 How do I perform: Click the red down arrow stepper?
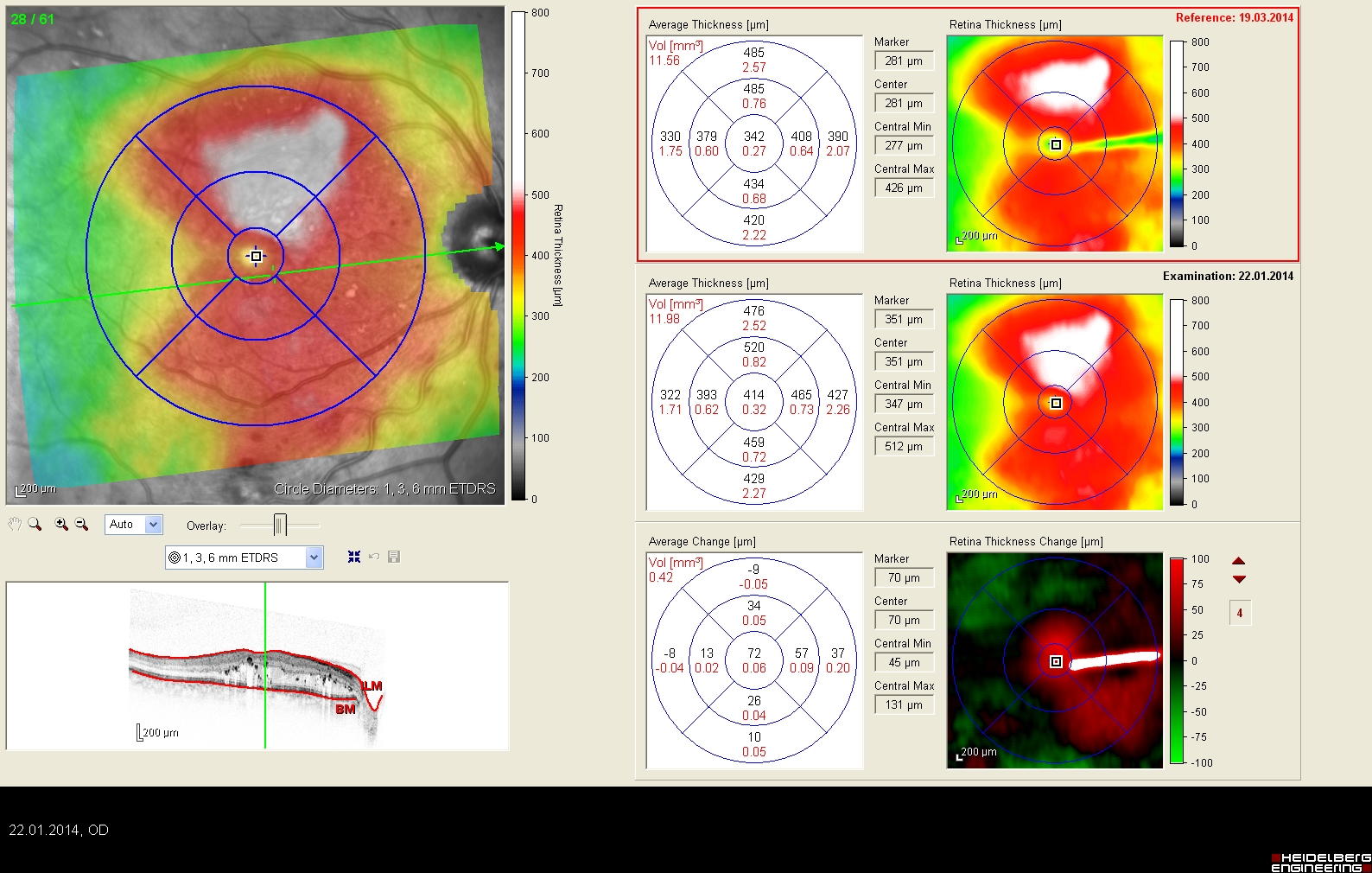1238,579
